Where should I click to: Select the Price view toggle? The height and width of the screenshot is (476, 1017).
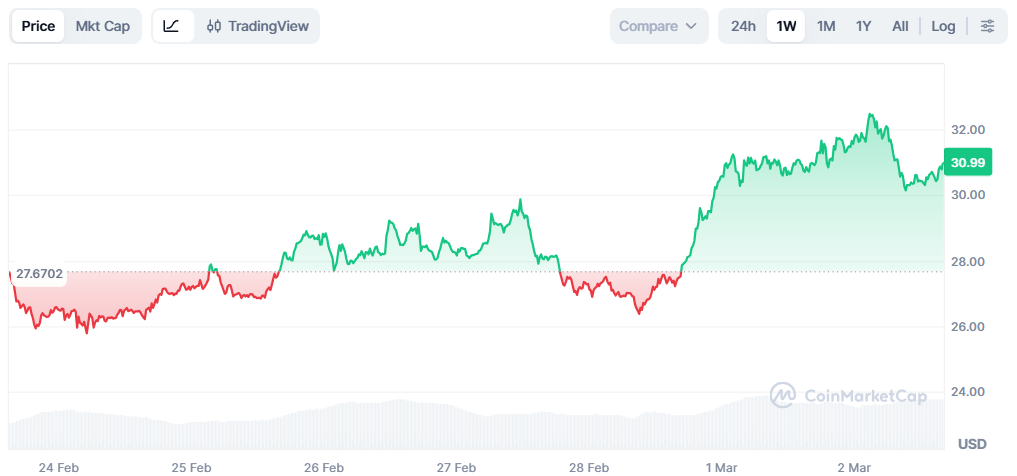click(x=38, y=26)
